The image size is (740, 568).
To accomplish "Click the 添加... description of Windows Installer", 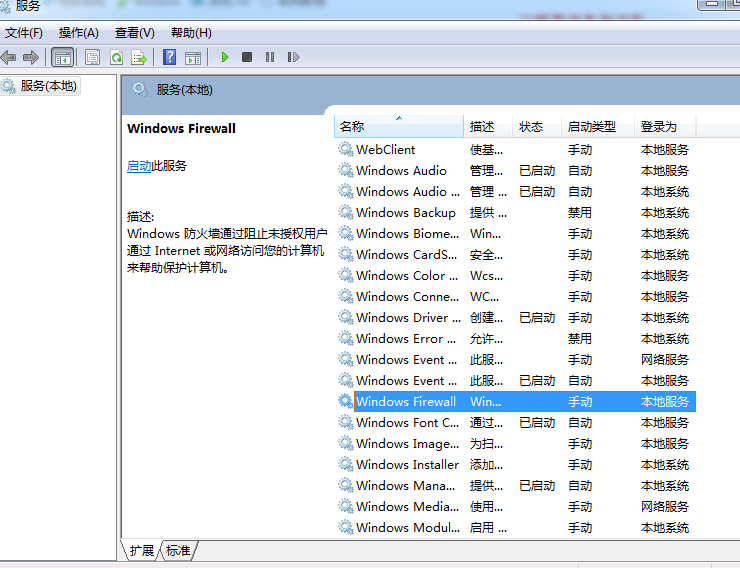I will (x=486, y=465).
